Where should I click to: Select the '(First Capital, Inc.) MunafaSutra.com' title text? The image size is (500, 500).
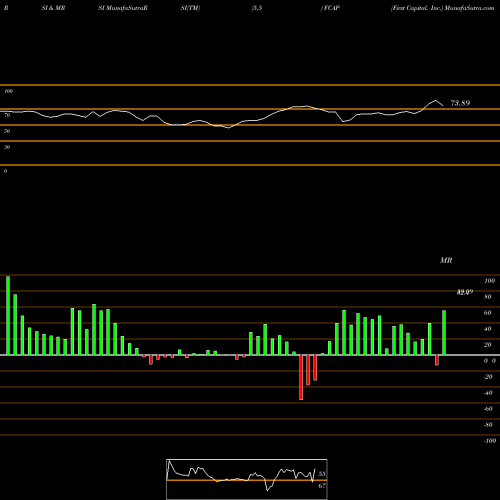(x=442, y=8)
